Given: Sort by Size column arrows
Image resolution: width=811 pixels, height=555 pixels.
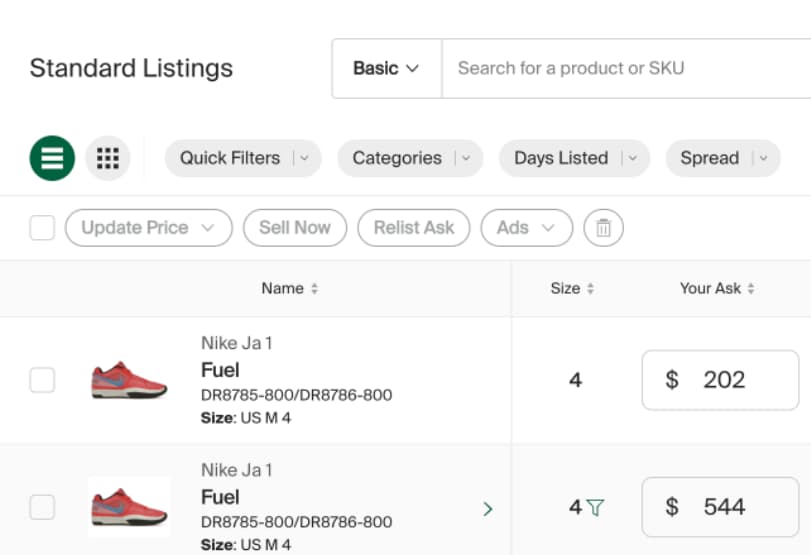Looking at the screenshot, I should pos(590,289).
